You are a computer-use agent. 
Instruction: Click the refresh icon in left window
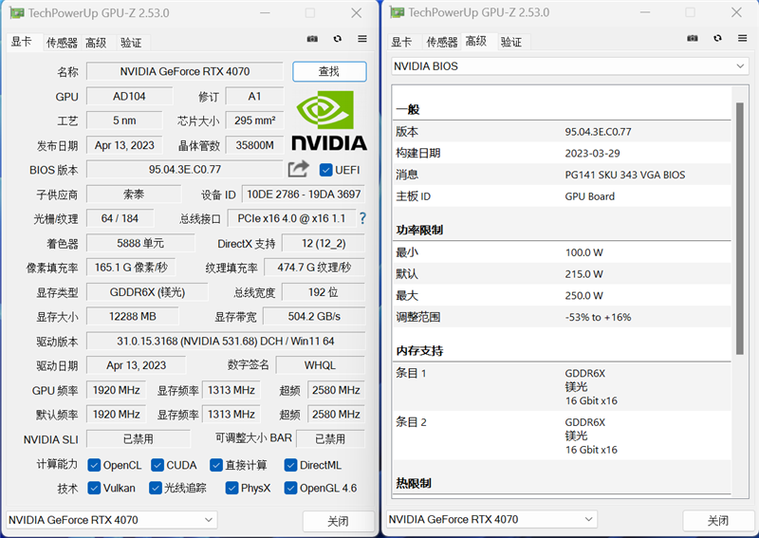point(337,39)
